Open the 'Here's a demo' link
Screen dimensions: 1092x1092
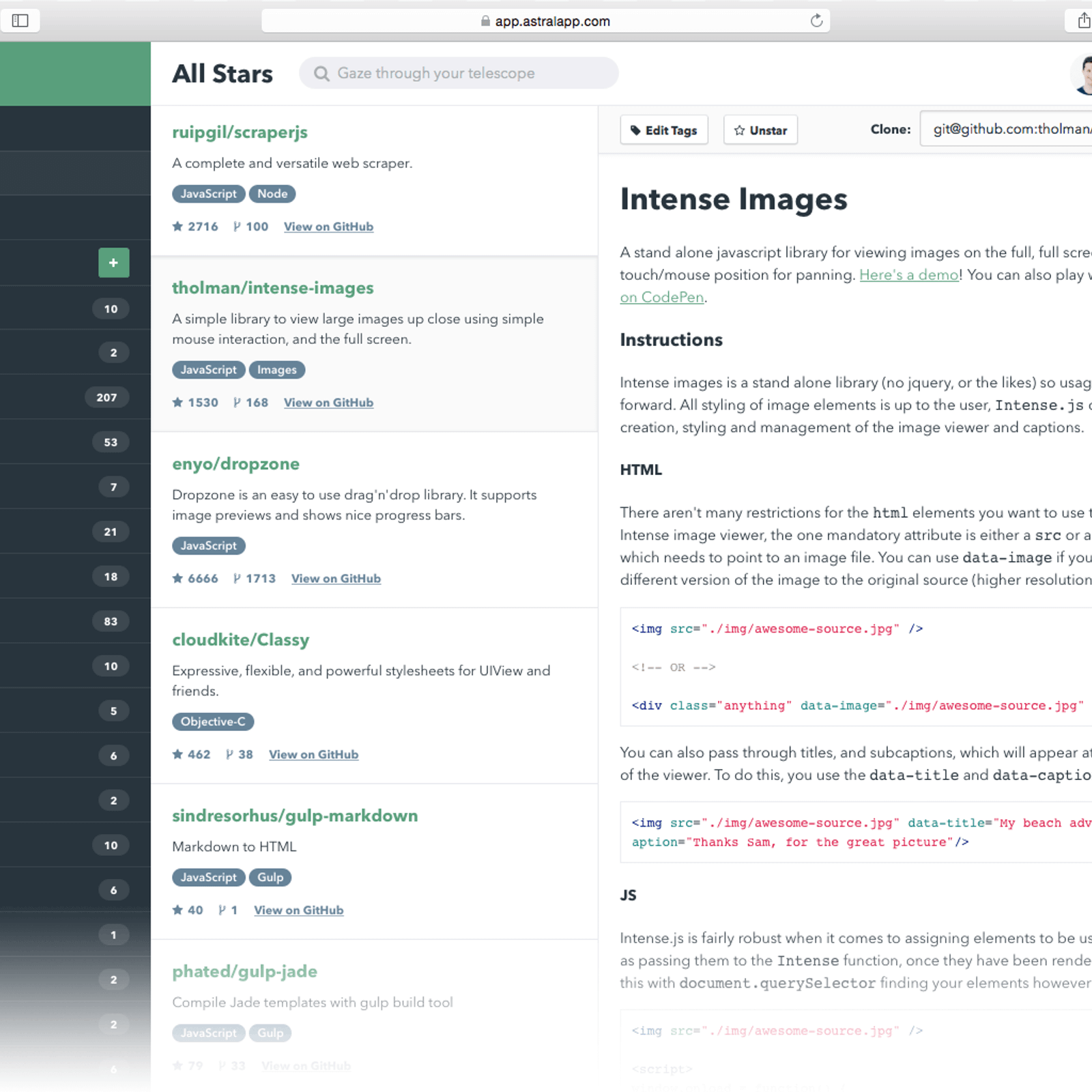pos(909,275)
